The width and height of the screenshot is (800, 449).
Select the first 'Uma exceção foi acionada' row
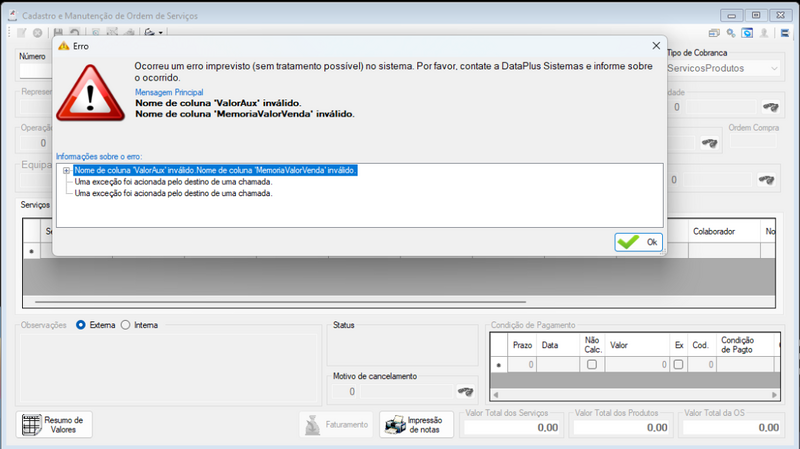click(x=173, y=182)
